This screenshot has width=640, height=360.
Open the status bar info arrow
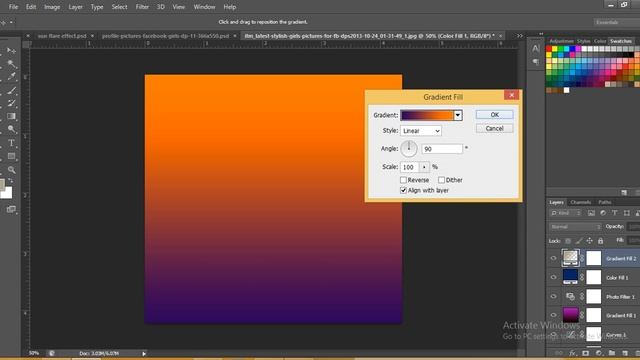(144, 353)
